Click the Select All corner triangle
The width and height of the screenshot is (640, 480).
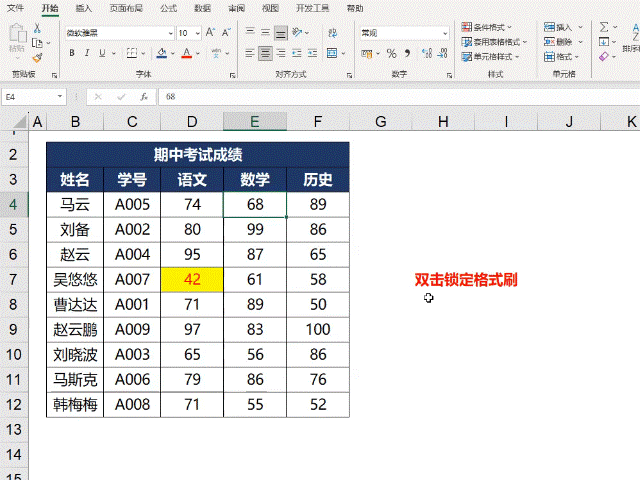(x=19, y=122)
